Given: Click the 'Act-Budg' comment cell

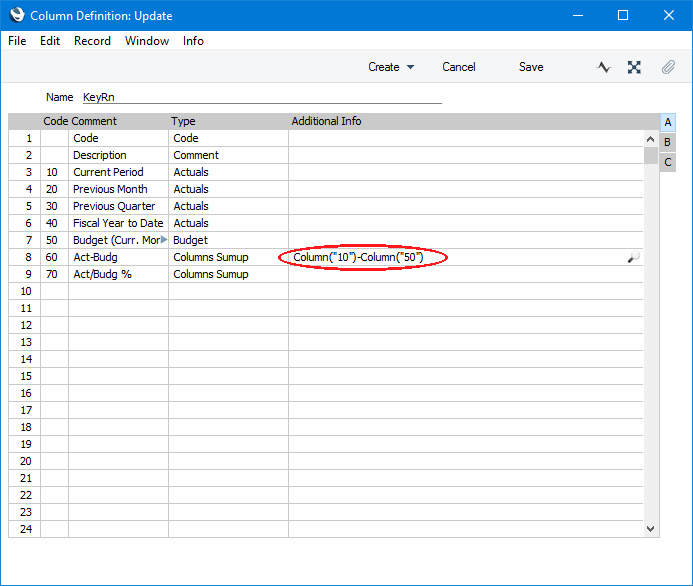Looking at the screenshot, I should pos(118,257).
